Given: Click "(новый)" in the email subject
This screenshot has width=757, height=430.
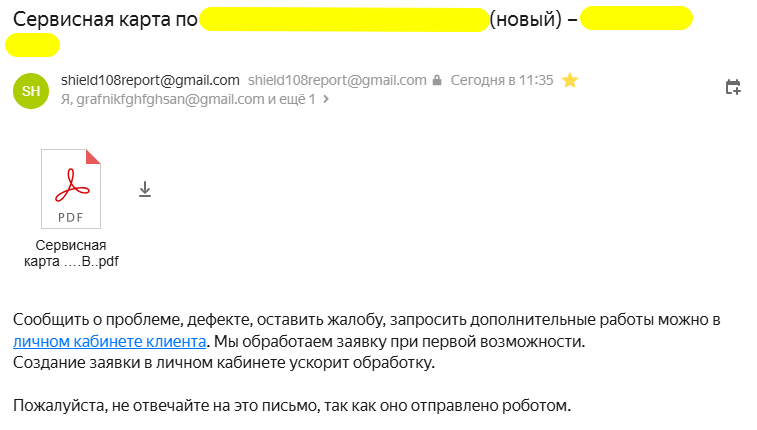Looking at the screenshot, I should coord(525,19).
